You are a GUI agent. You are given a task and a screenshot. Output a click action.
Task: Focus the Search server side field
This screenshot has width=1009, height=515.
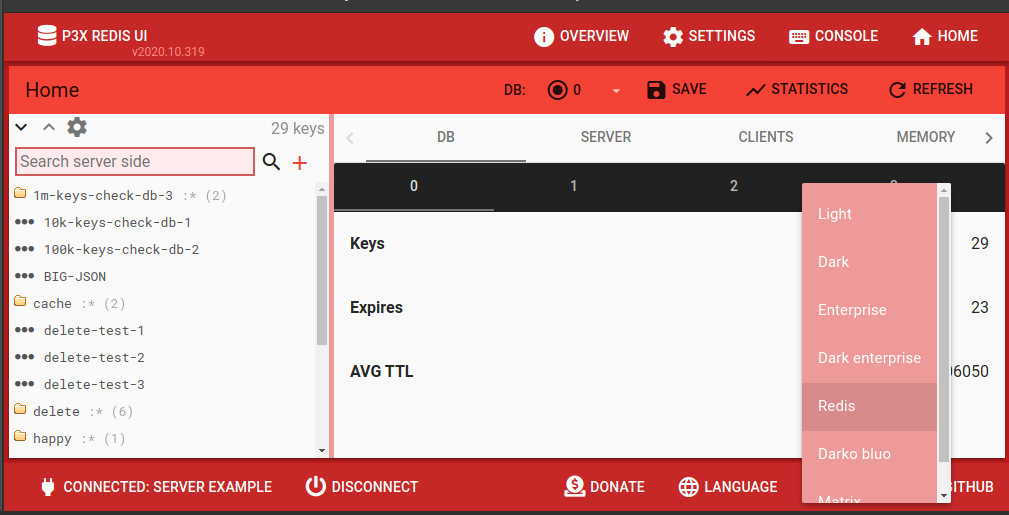pyautogui.click(x=135, y=162)
